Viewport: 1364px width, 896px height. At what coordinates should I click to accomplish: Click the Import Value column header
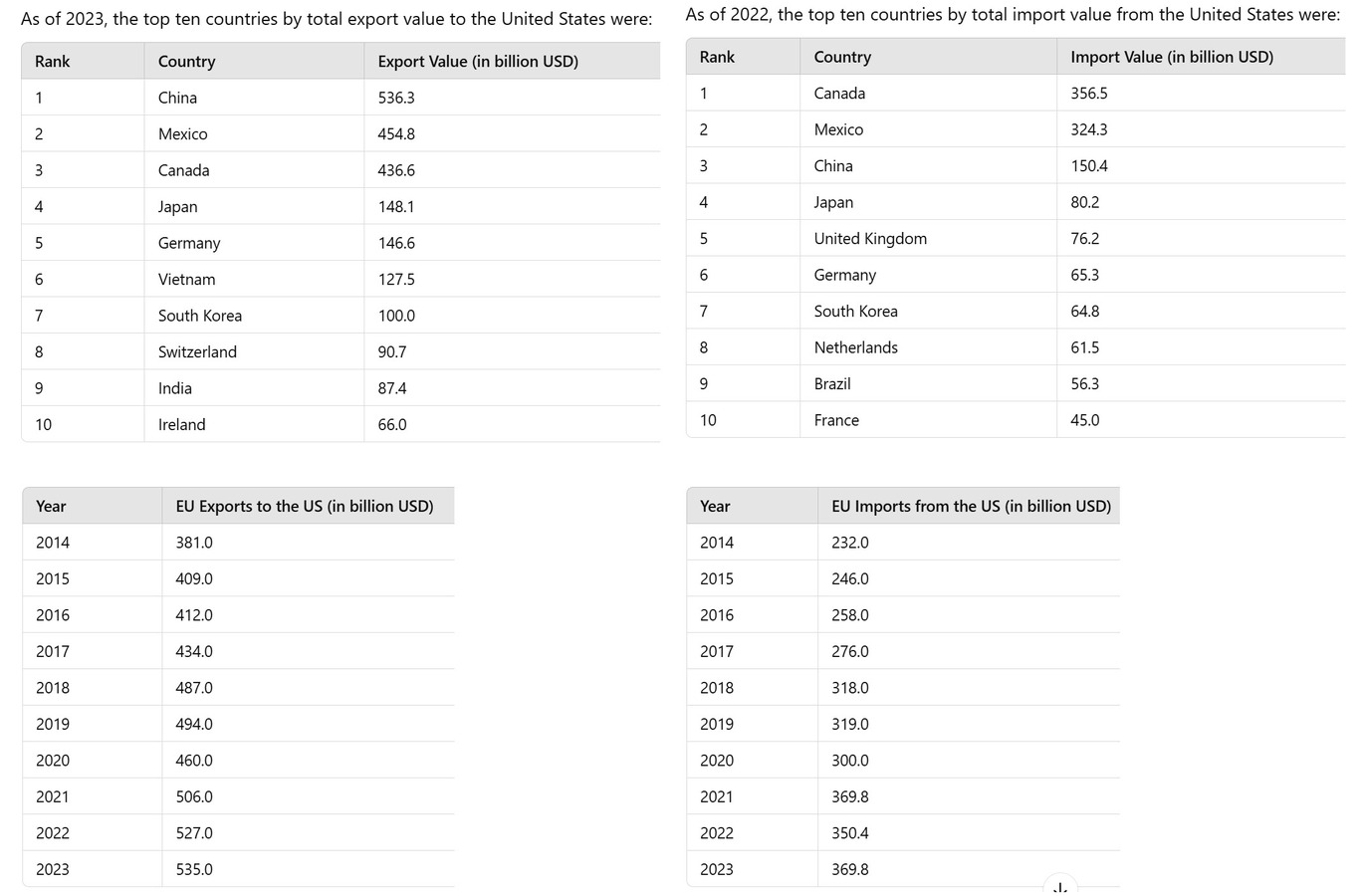click(x=1172, y=58)
